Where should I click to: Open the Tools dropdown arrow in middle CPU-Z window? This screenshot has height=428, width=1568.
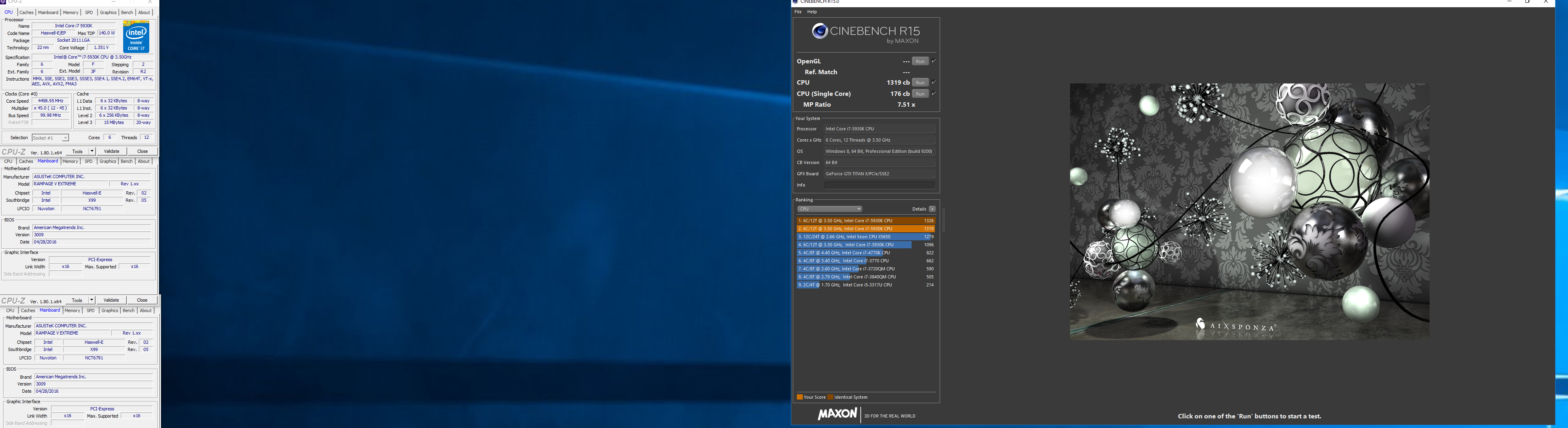92,300
